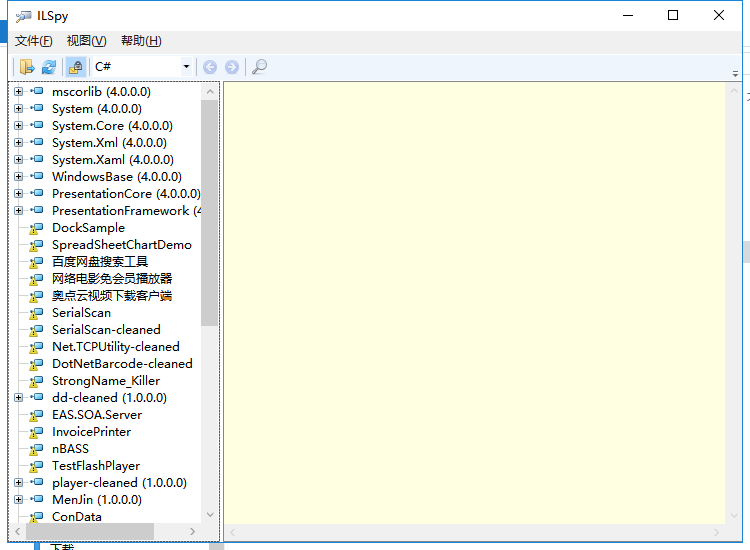750x550 pixels.
Task: Click the warning icon beside 百度网盘搜索工具
Action: [x=36, y=263]
